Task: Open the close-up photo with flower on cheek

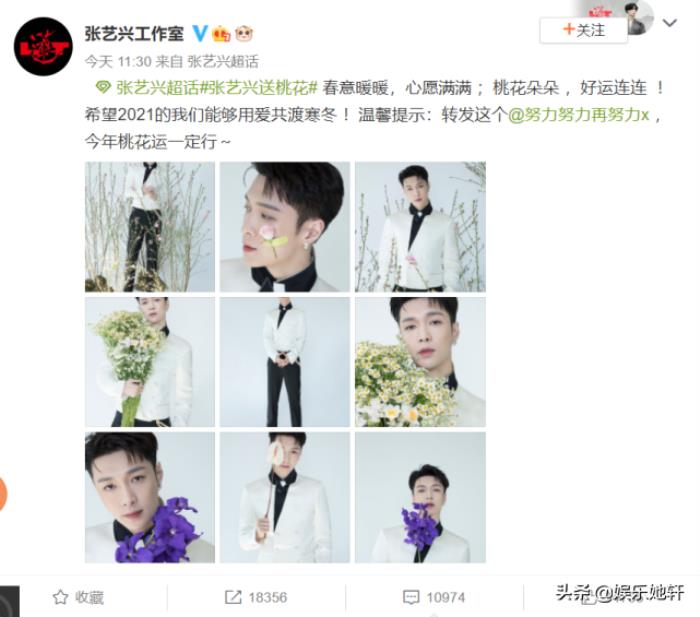Action: click(x=285, y=227)
